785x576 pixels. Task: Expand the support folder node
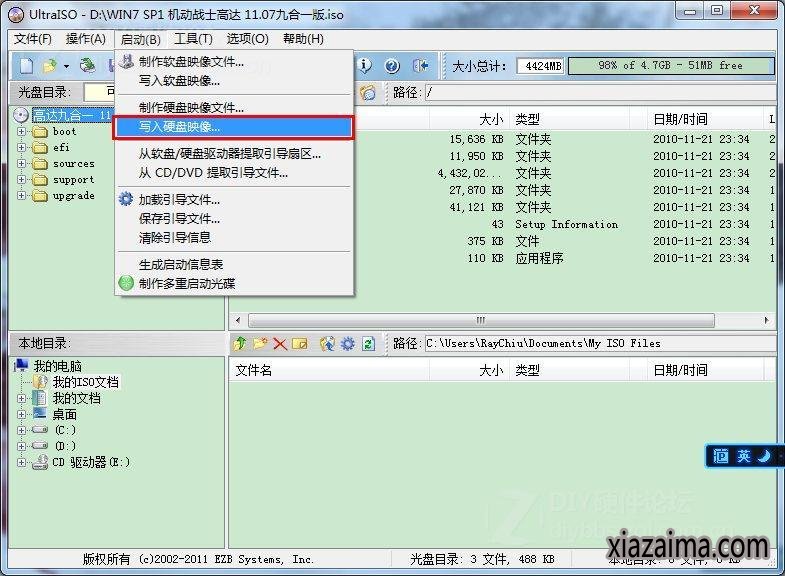22,180
